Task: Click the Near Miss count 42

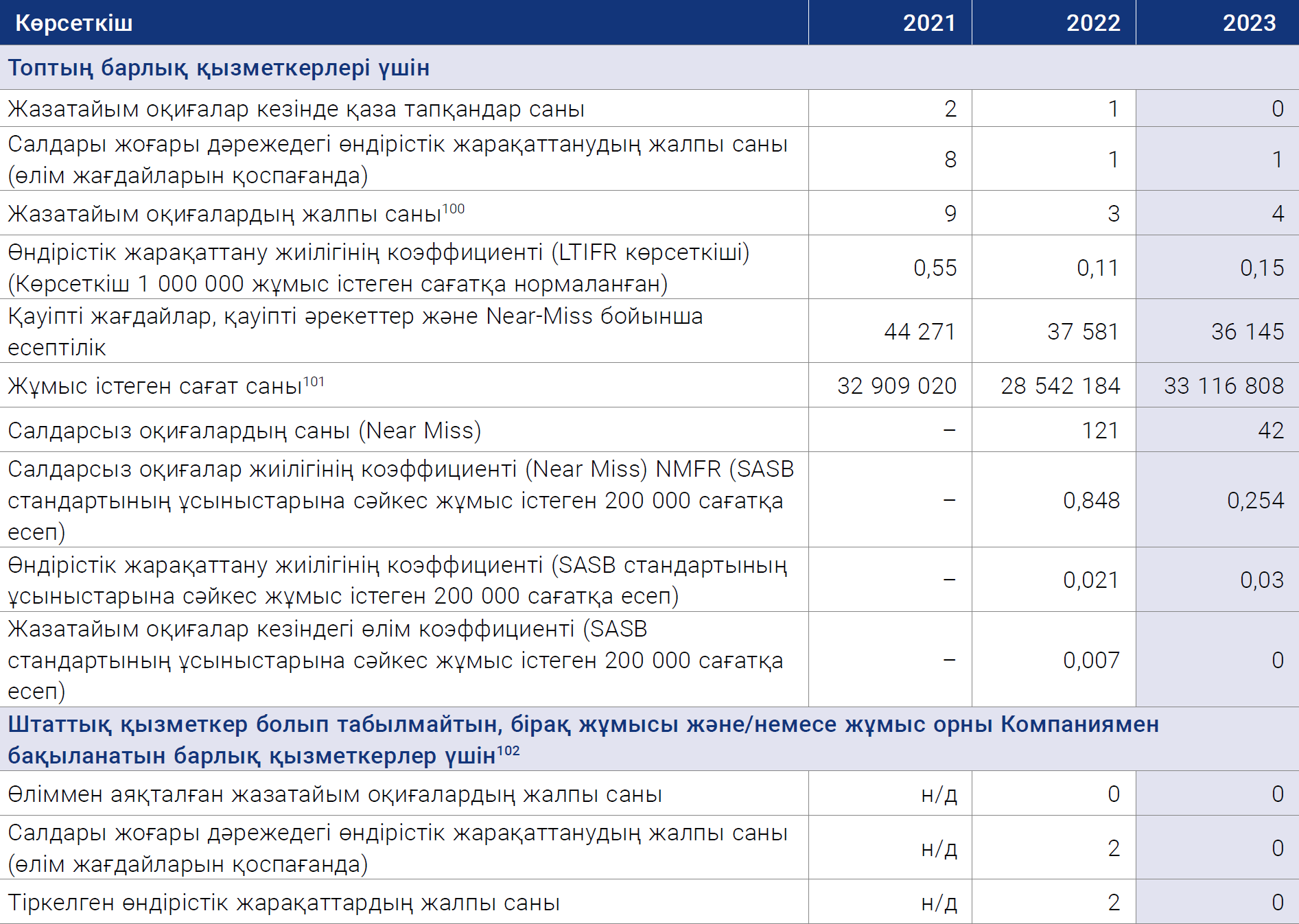Action: pyautogui.click(x=1271, y=431)
